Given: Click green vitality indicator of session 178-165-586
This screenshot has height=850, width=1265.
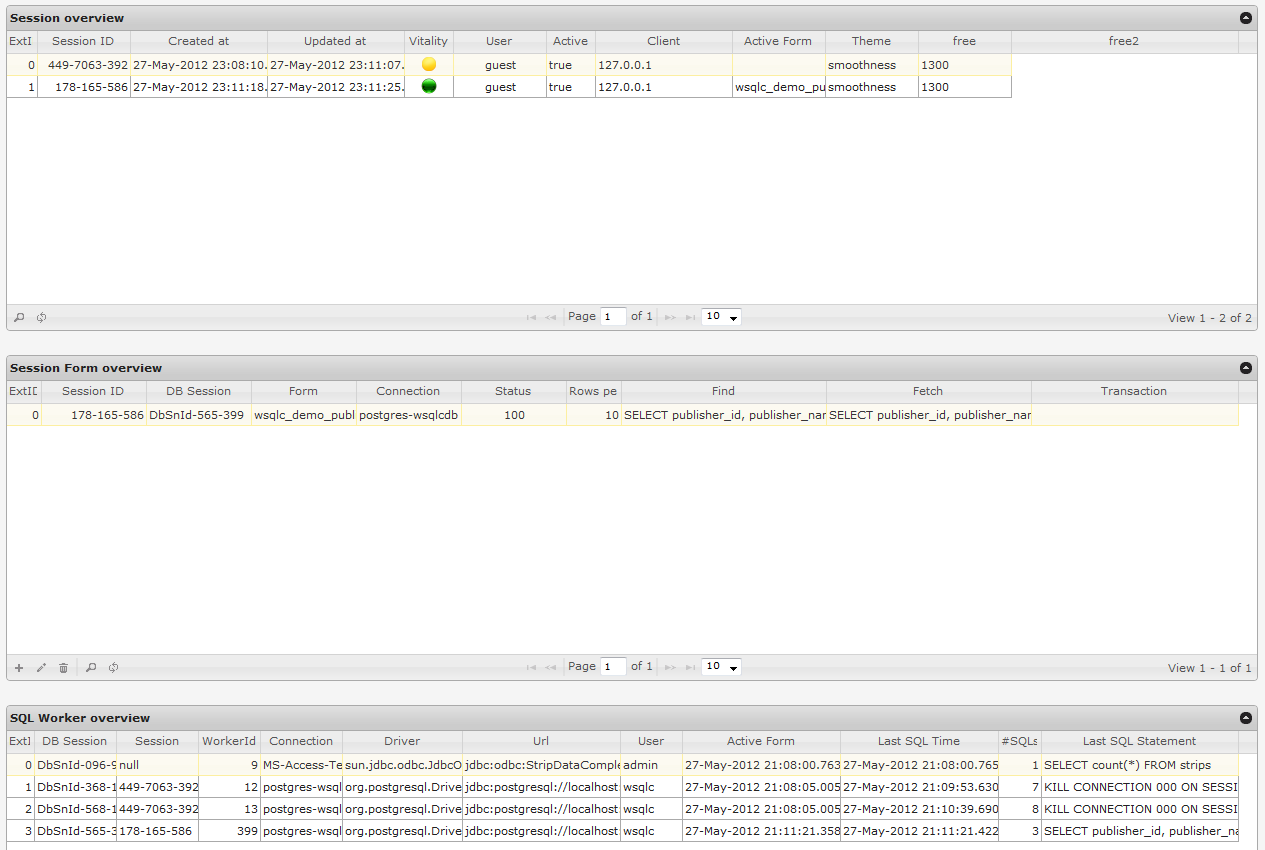Looking at the screenshot, I should (x=428, y=87).
